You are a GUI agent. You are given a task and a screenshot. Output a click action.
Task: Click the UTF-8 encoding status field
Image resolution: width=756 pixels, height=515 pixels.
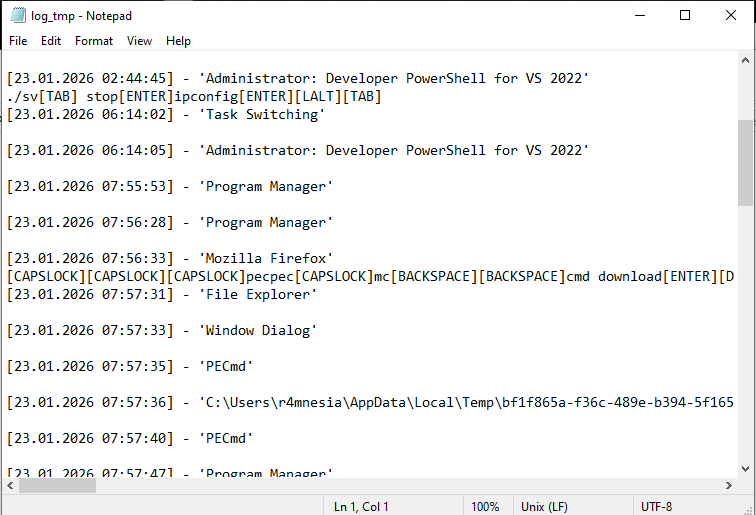click(657, 507)
